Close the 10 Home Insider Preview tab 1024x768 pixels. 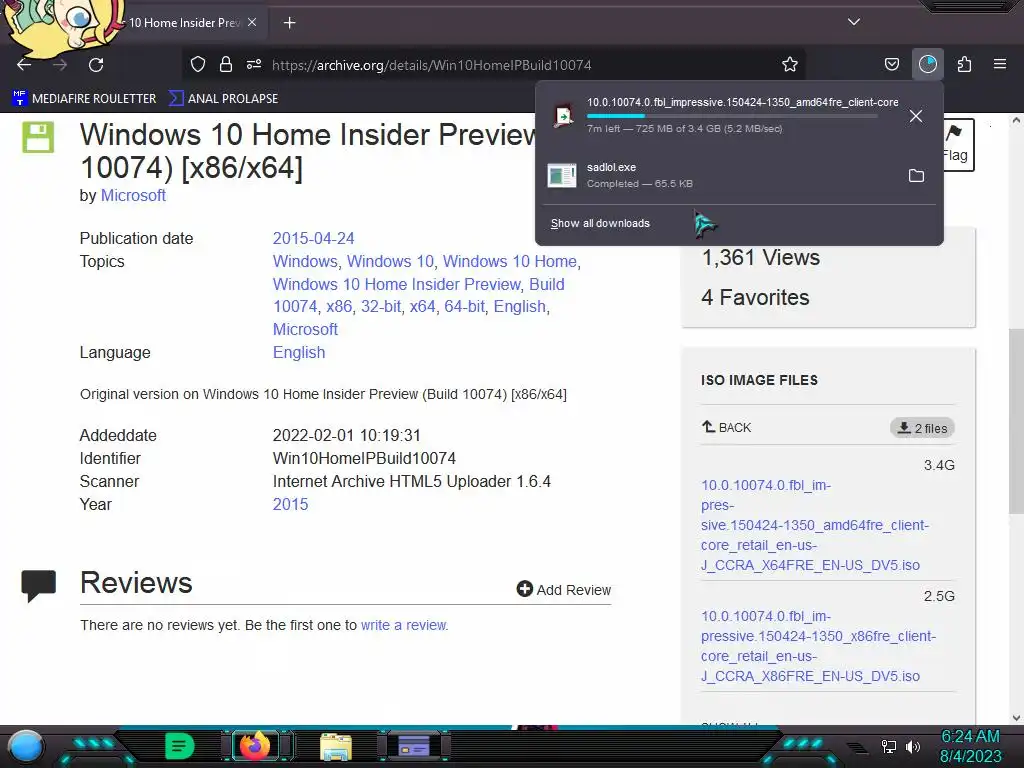[x=252, y=22]
